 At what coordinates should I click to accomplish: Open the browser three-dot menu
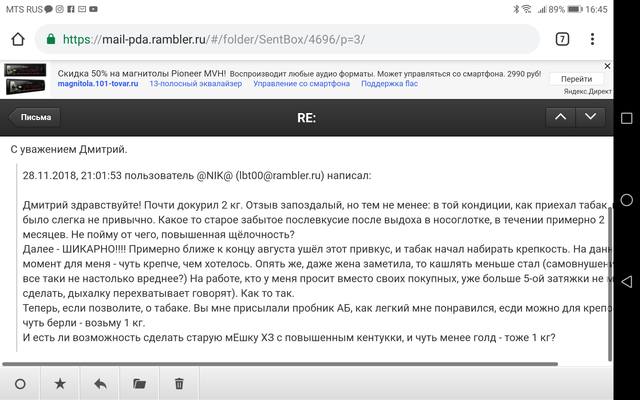(x=592, y=39)
